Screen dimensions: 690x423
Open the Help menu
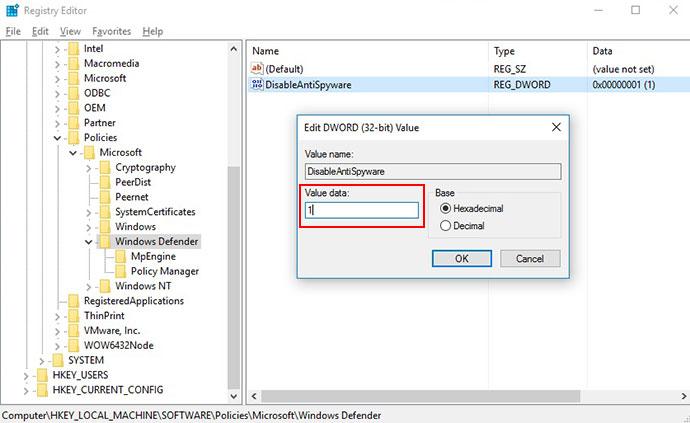(153, 31)
